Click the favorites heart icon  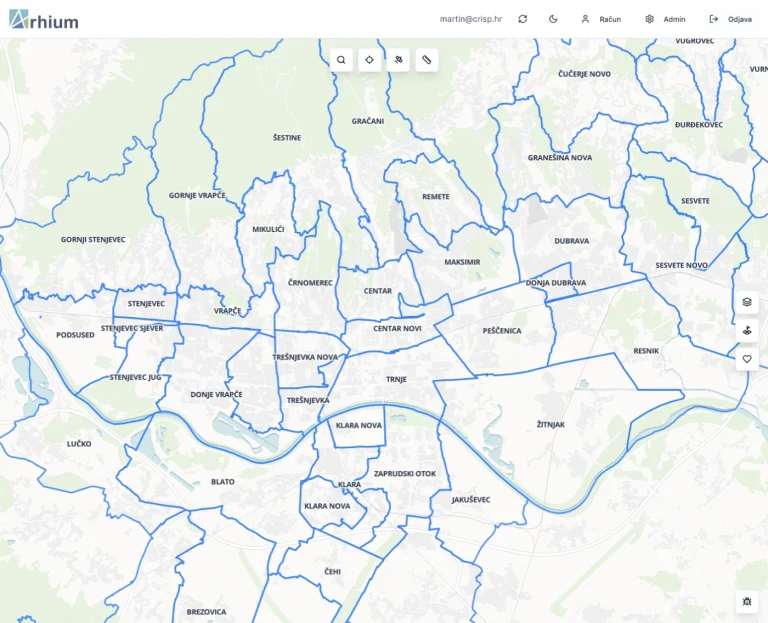click(x=746, y=359)
